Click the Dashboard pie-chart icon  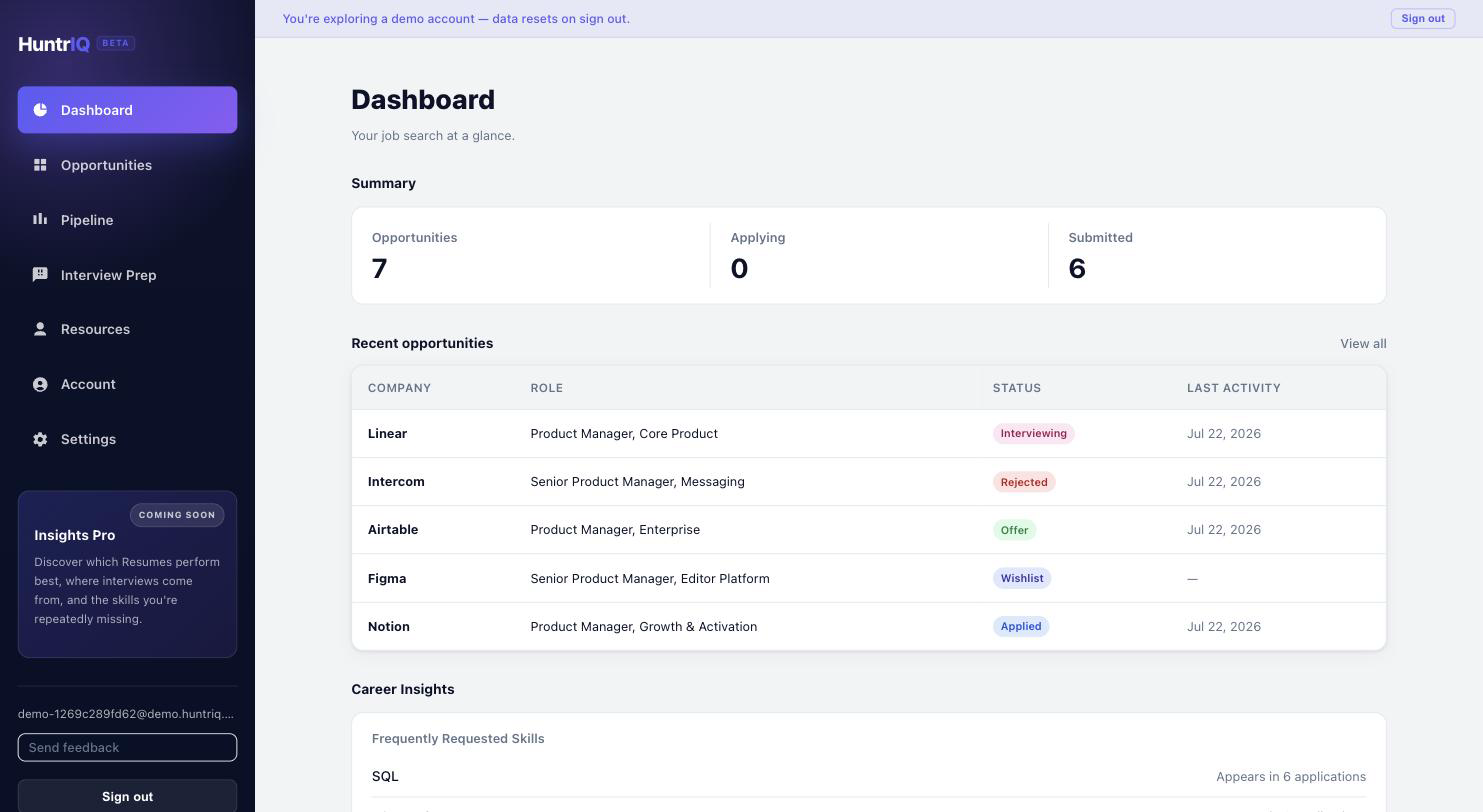40,110
